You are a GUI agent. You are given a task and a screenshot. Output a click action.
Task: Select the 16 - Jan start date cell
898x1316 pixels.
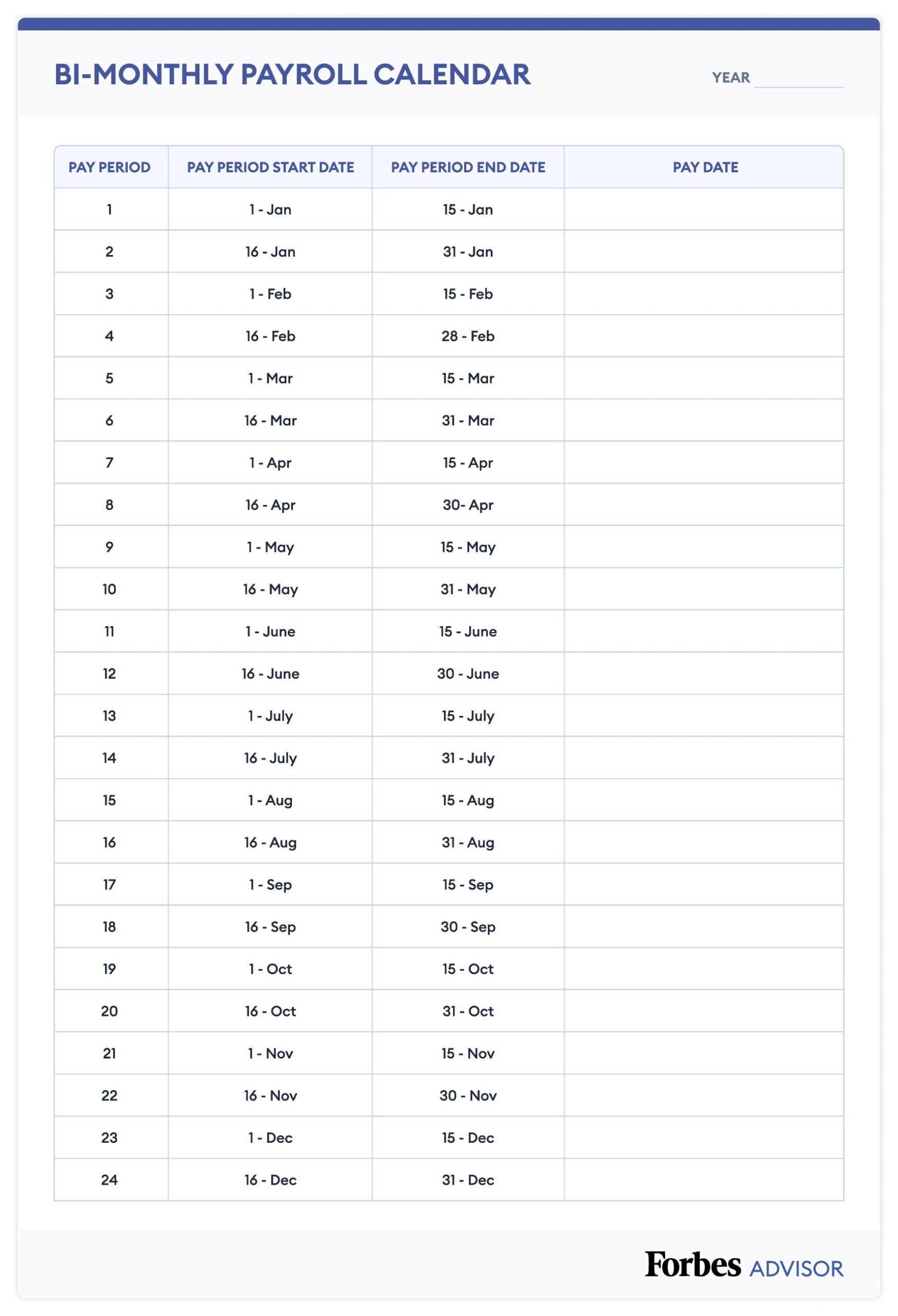[x=270, y=252]
